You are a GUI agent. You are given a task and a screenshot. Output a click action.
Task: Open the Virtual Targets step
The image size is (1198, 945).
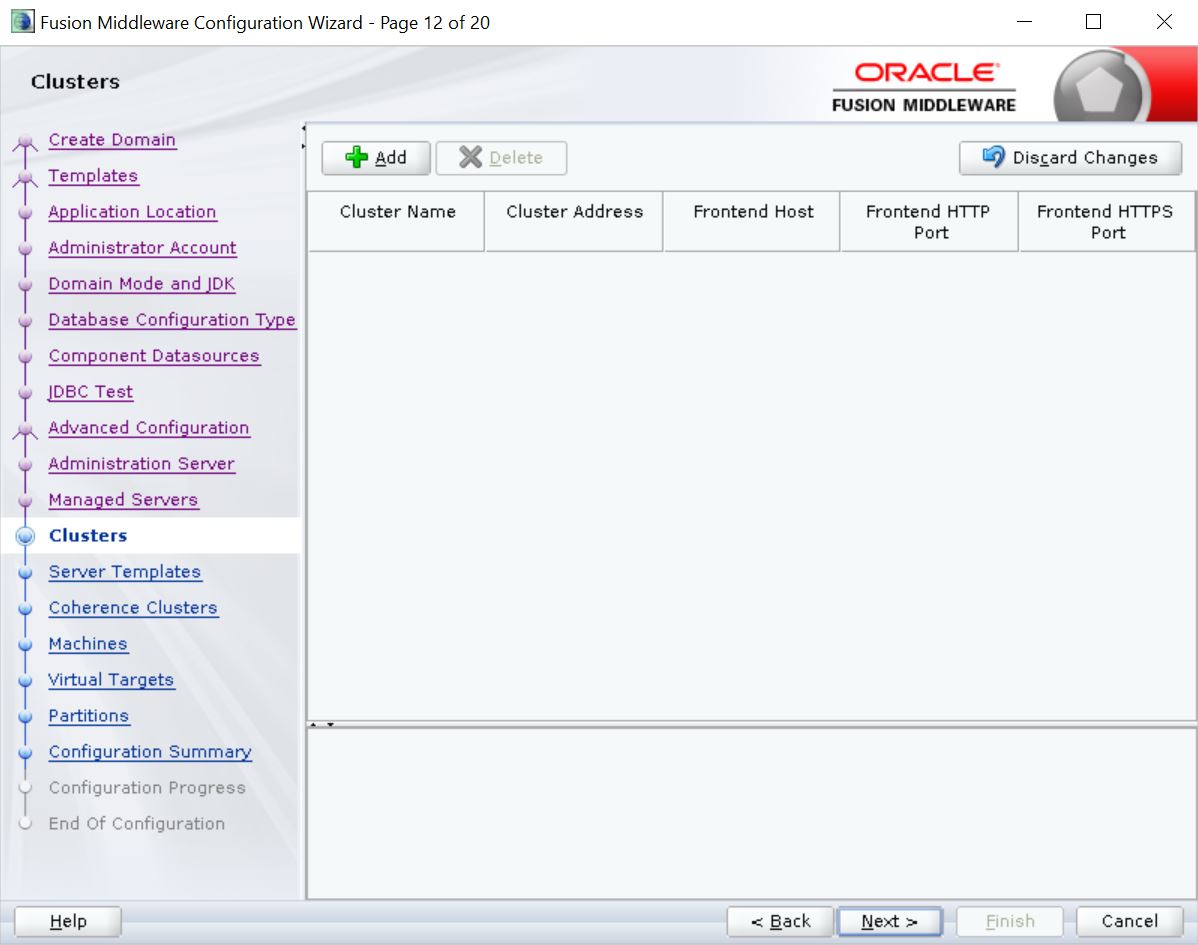point(111,680)
